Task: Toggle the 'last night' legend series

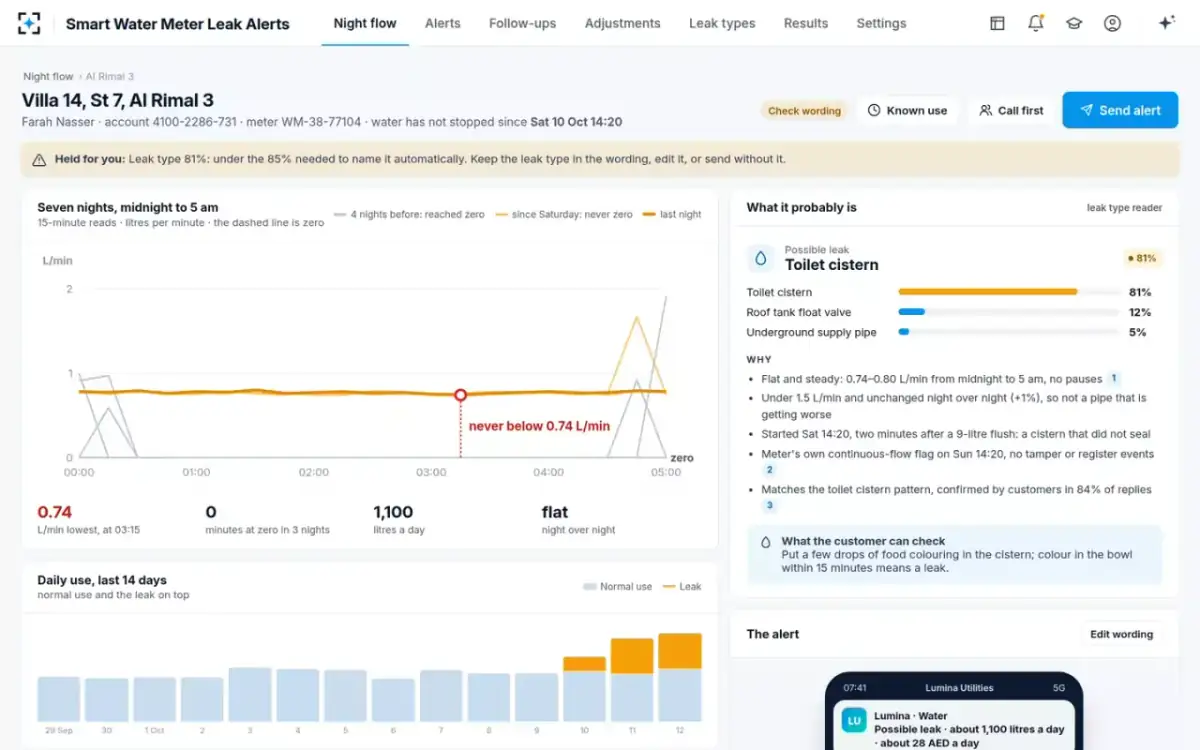Action: tap(672, 215)
